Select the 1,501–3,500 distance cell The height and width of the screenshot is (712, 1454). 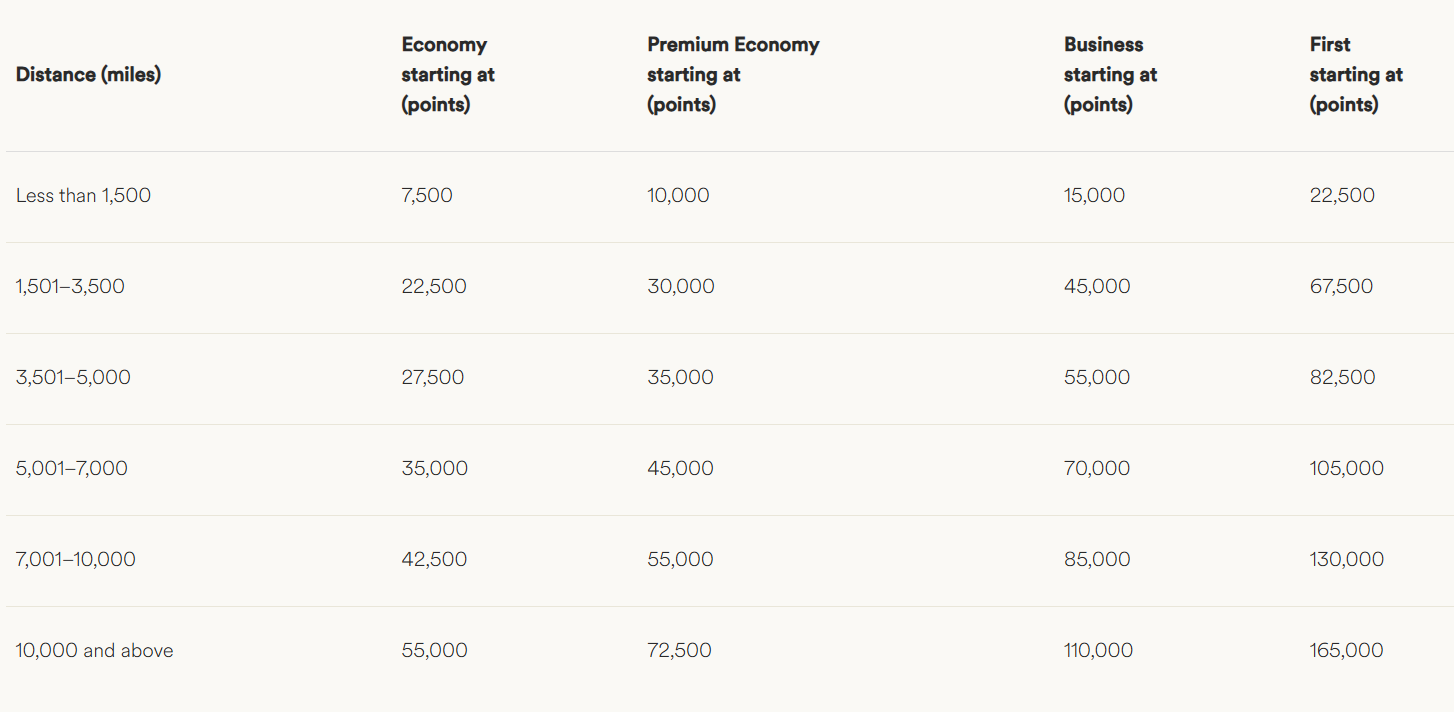click(x=70, y=287)
